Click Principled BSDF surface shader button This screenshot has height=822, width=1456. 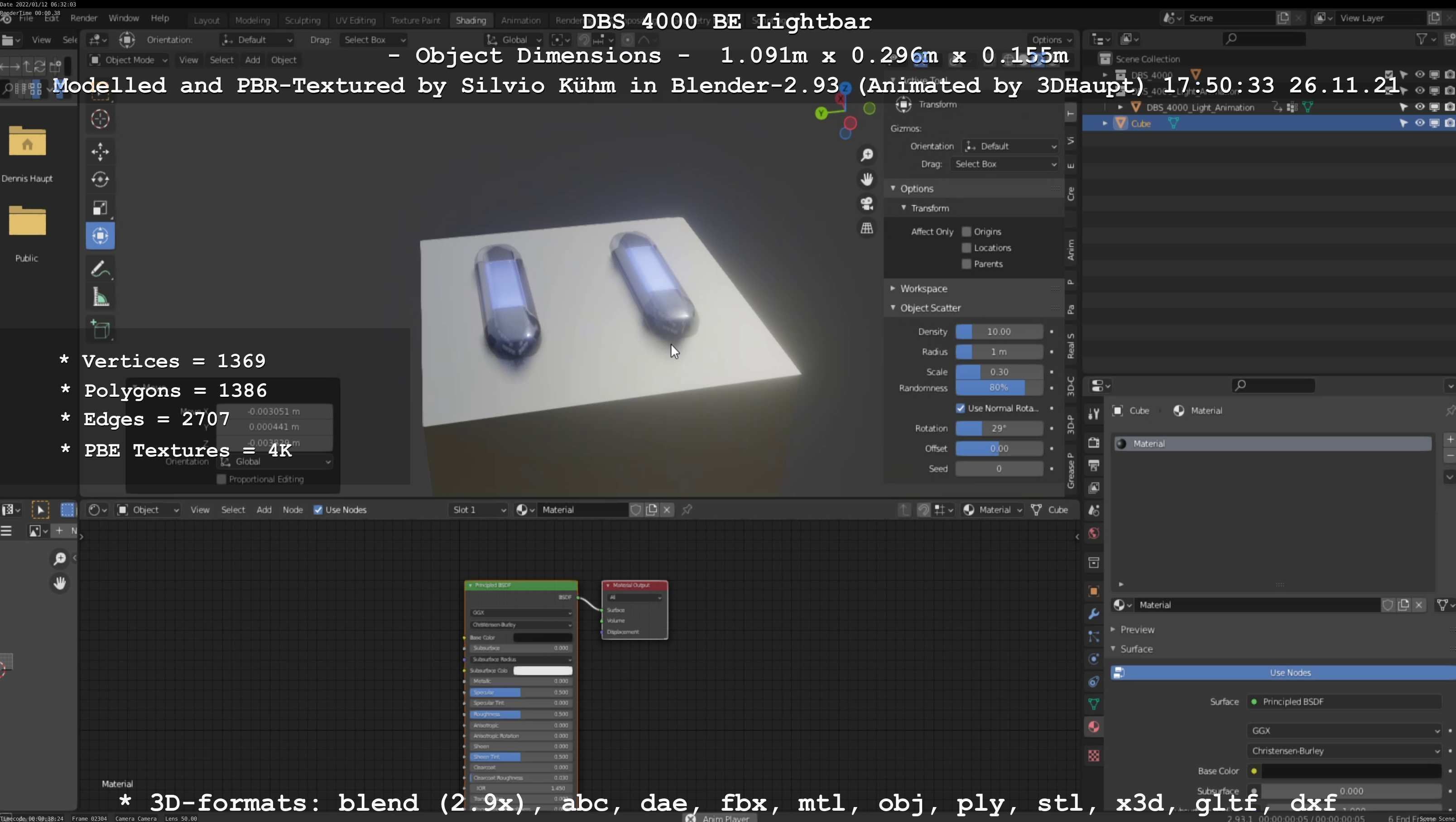click(1344, 702)
